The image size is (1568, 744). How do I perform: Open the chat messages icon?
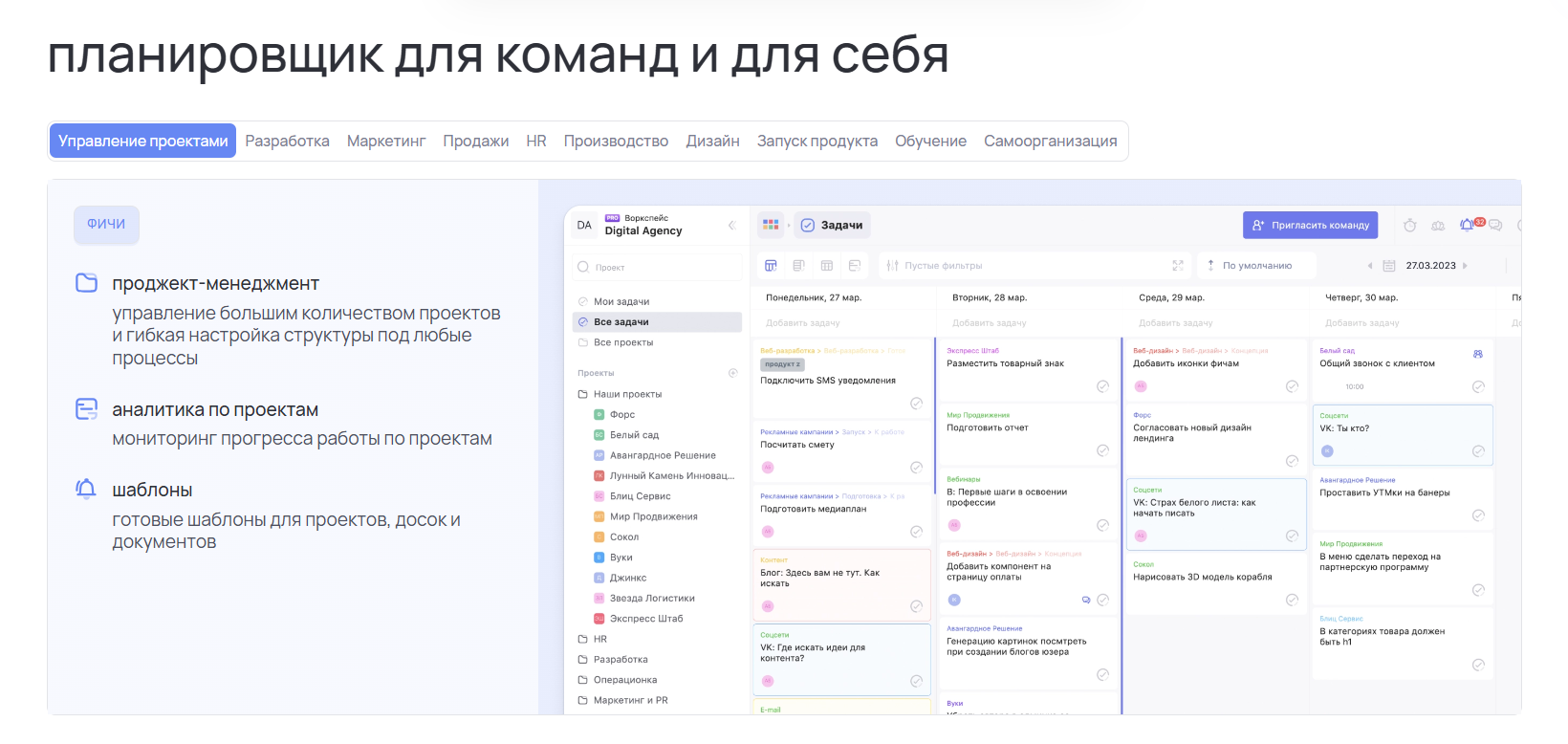1495,226
